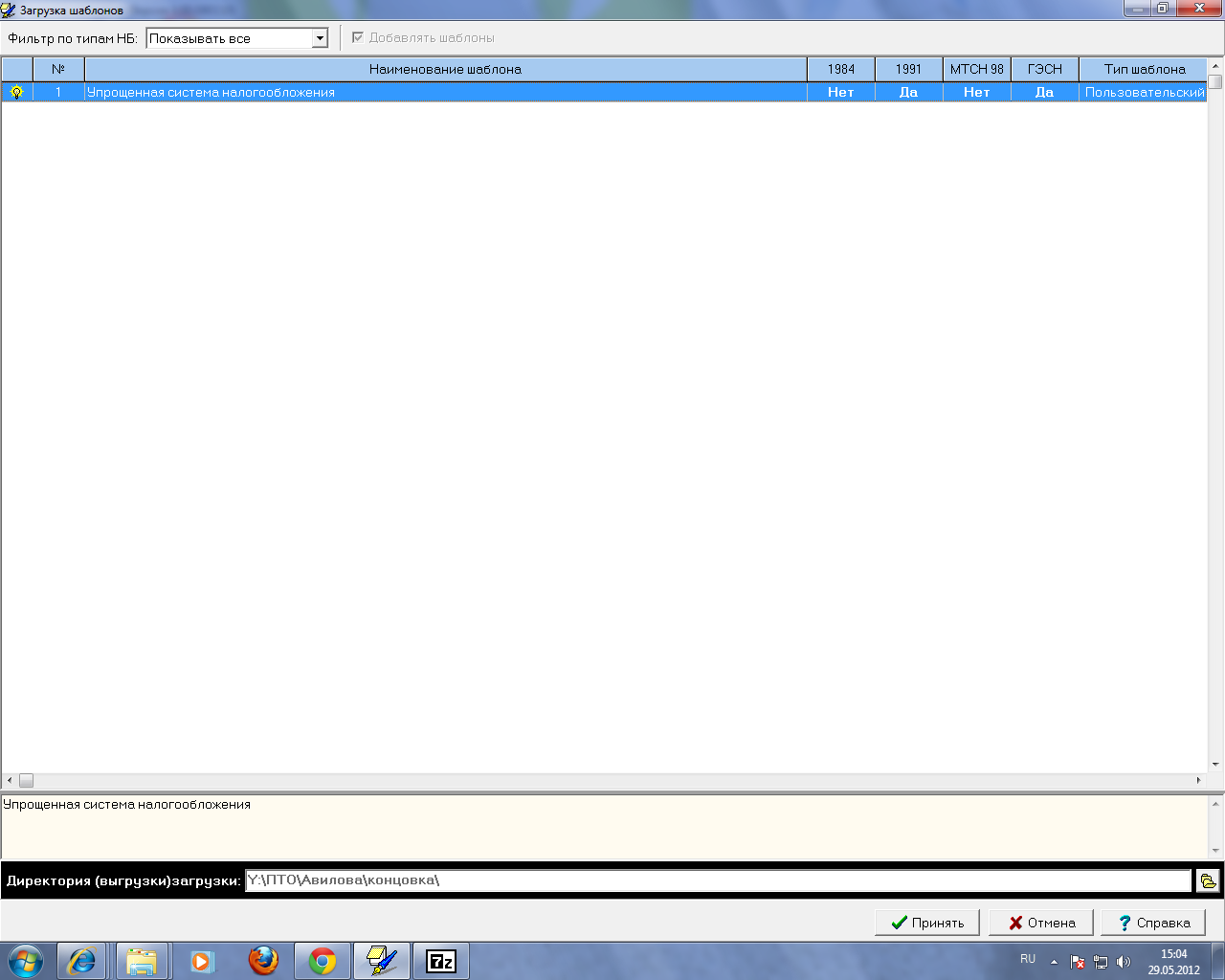Click the 'Да' cell under column 1991
Viewport: 1225px width, 980px height.
(x=909, y=92)
